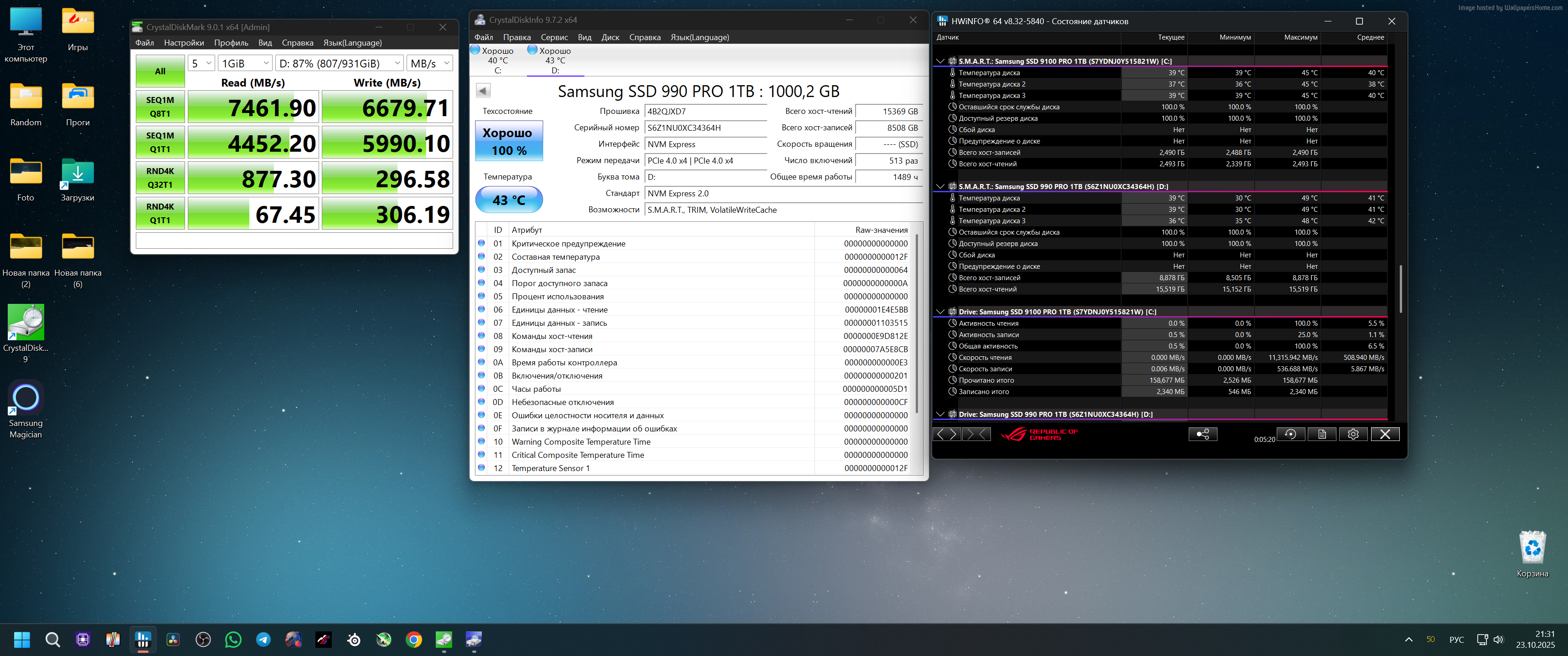Click the HWiNFO sensor list vertical scrollbar
This screenshot has width=1568, height=656.
coord(1401,289)
